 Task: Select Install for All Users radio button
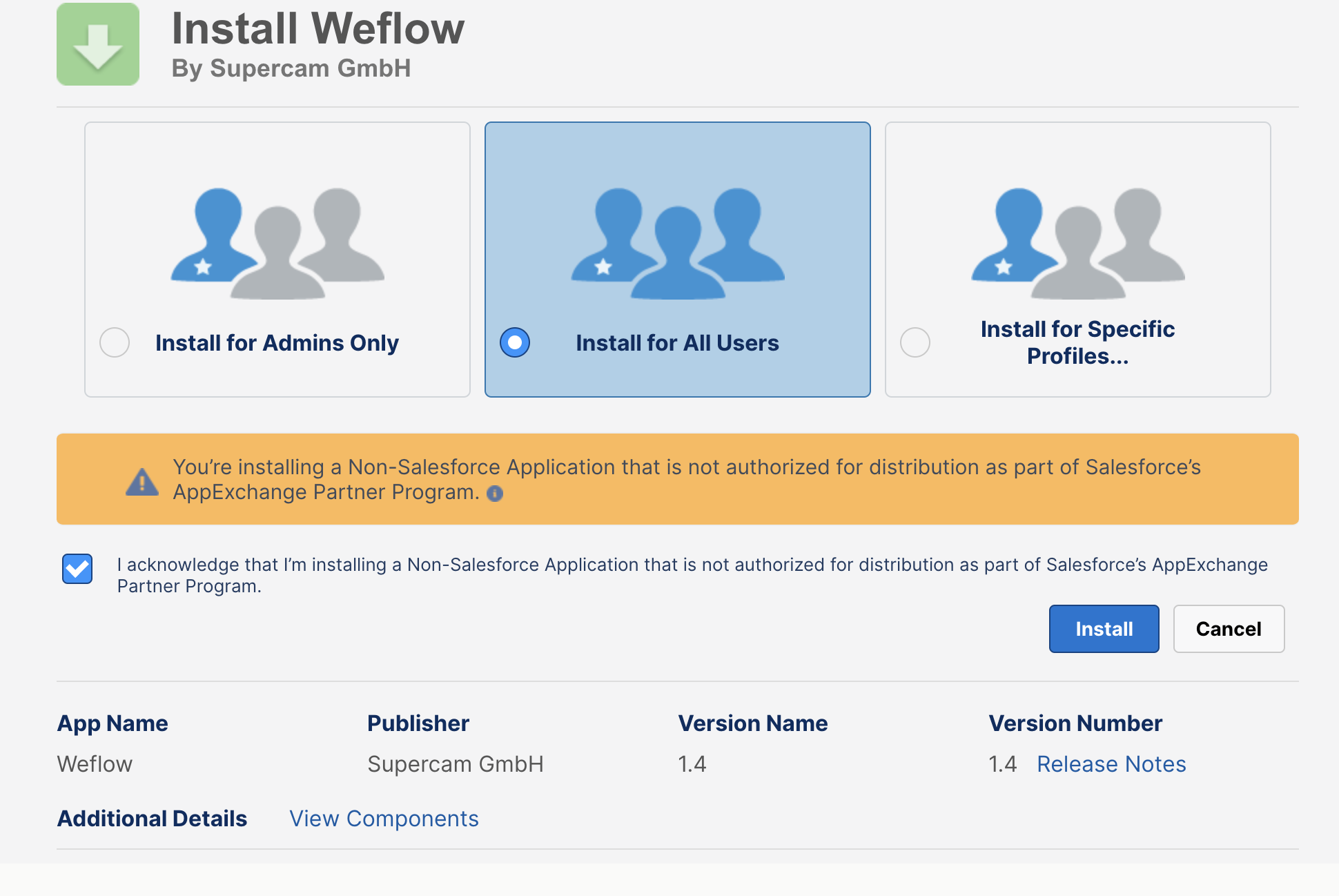515,342
